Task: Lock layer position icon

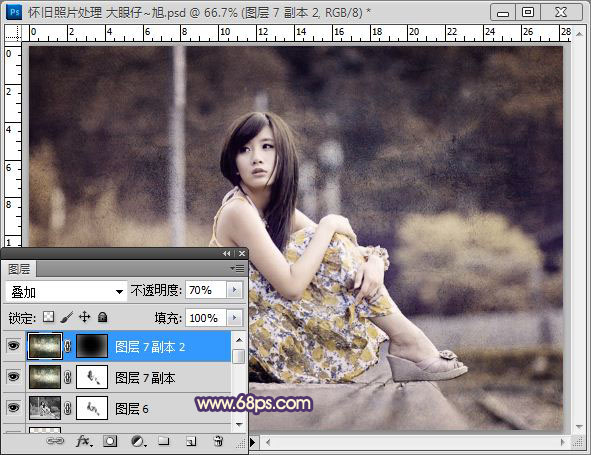Action: 84,317
